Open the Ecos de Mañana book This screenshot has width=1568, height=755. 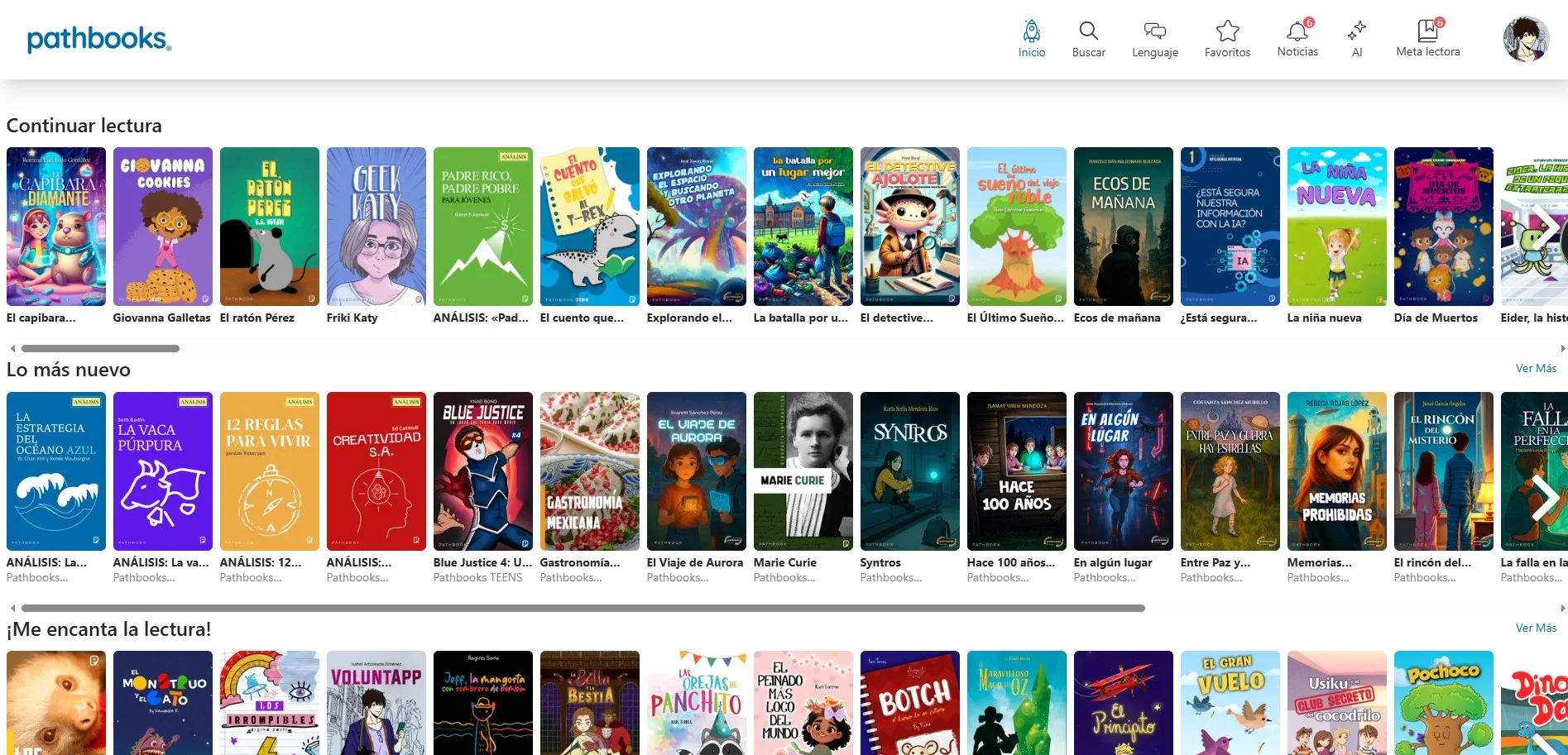tap(1123, 227)
